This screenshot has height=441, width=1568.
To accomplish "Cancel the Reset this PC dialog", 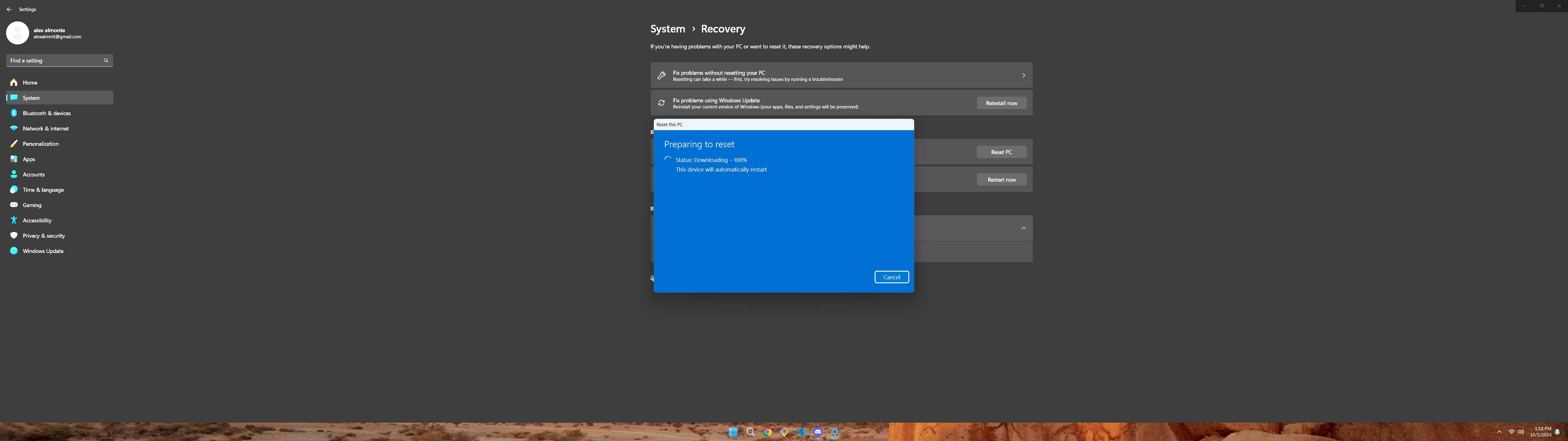I will coord(891,277).
